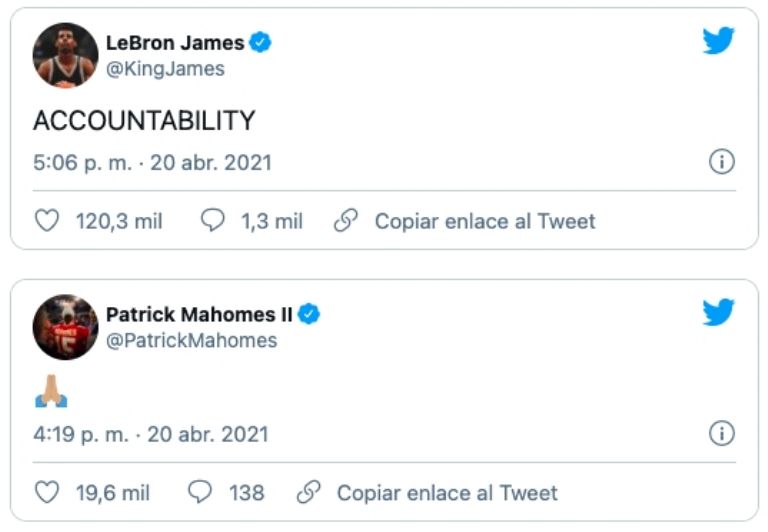The width and height of the screenshot is (768, 532).
Task: Like the ACCOUNTABILITY tweet with the heart
Action: pyautogui.click(x=47, y=221)
